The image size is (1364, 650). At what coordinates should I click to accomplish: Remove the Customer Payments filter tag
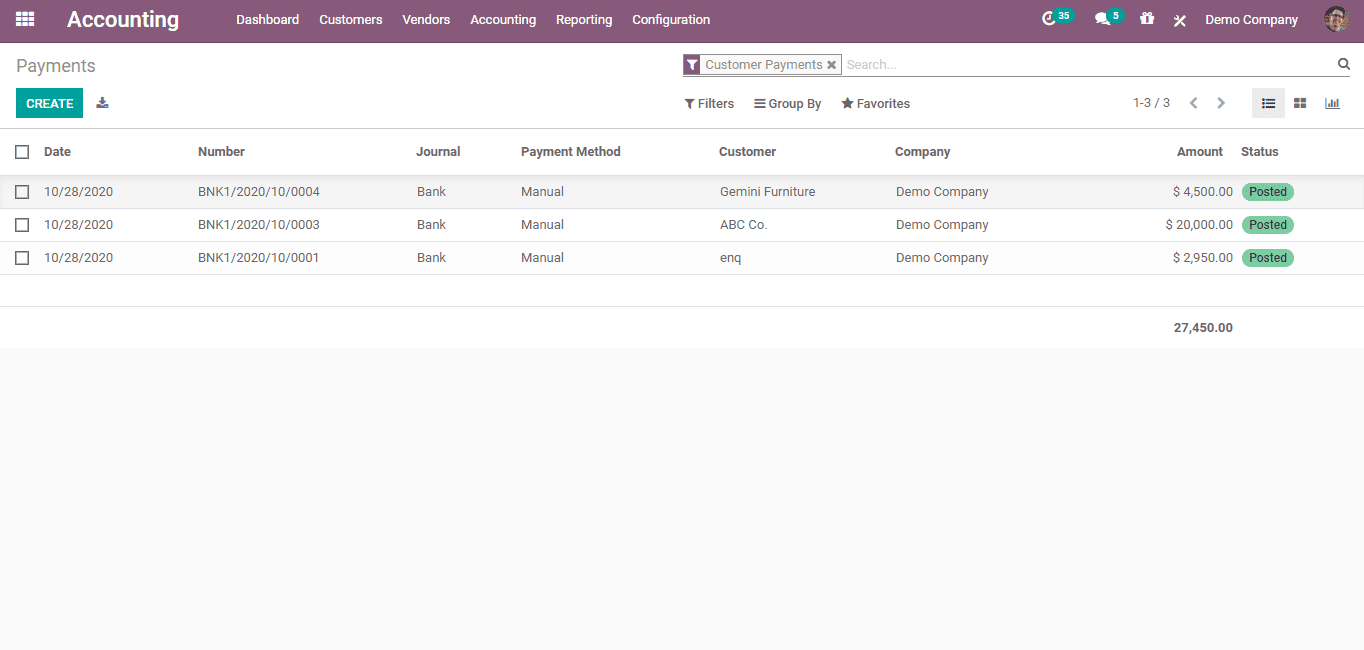pyautogui.click(x=831, y=65)
